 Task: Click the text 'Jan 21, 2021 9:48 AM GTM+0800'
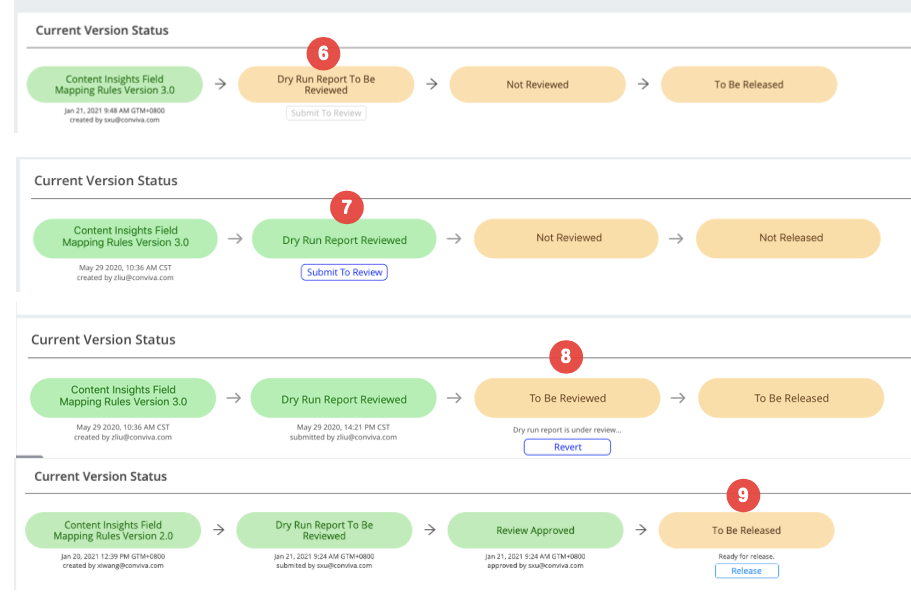coord(114,110)
